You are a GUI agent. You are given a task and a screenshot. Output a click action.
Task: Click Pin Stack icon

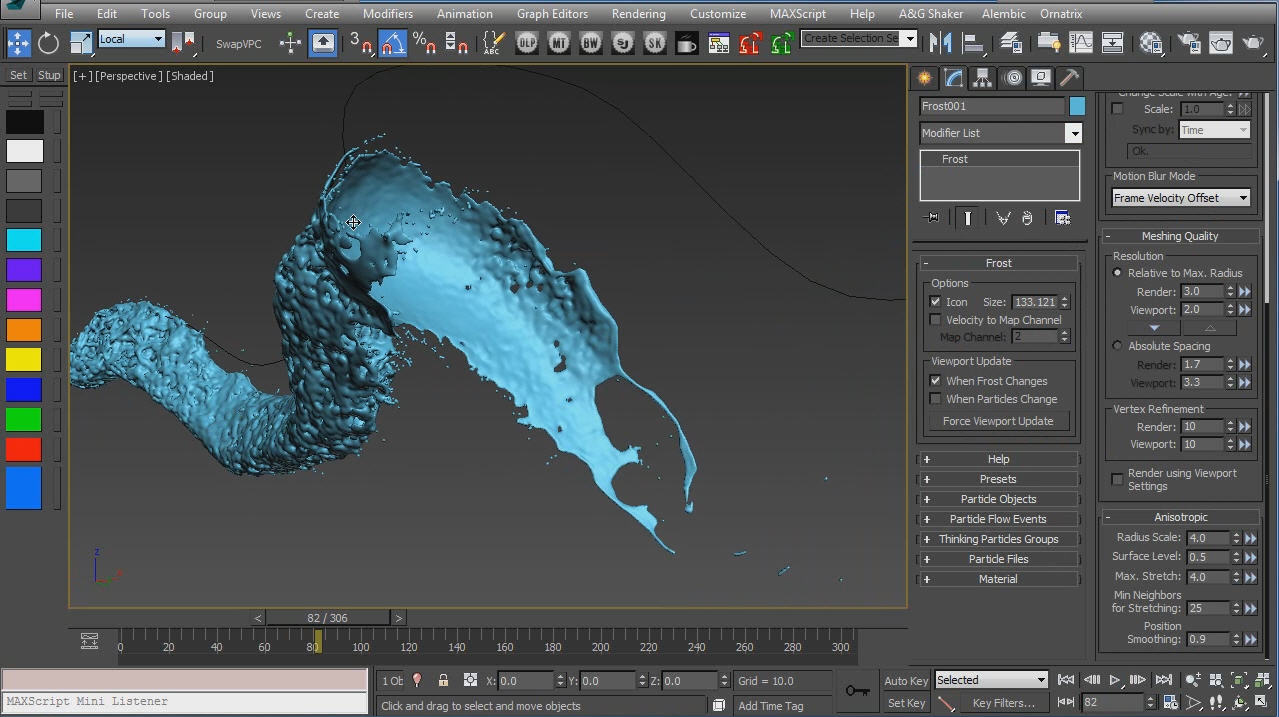pos(933,218)
